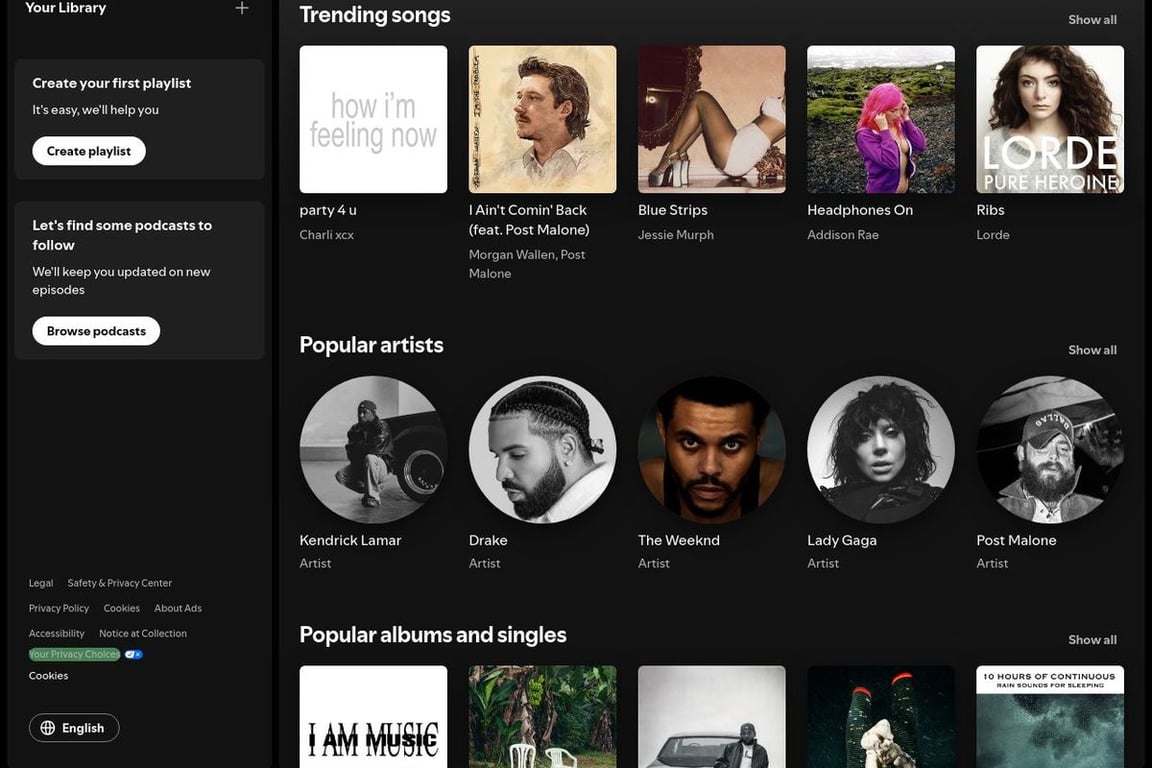
Task: Open the Cookies link beside Privacy Policy
Action: coord(121,608)
